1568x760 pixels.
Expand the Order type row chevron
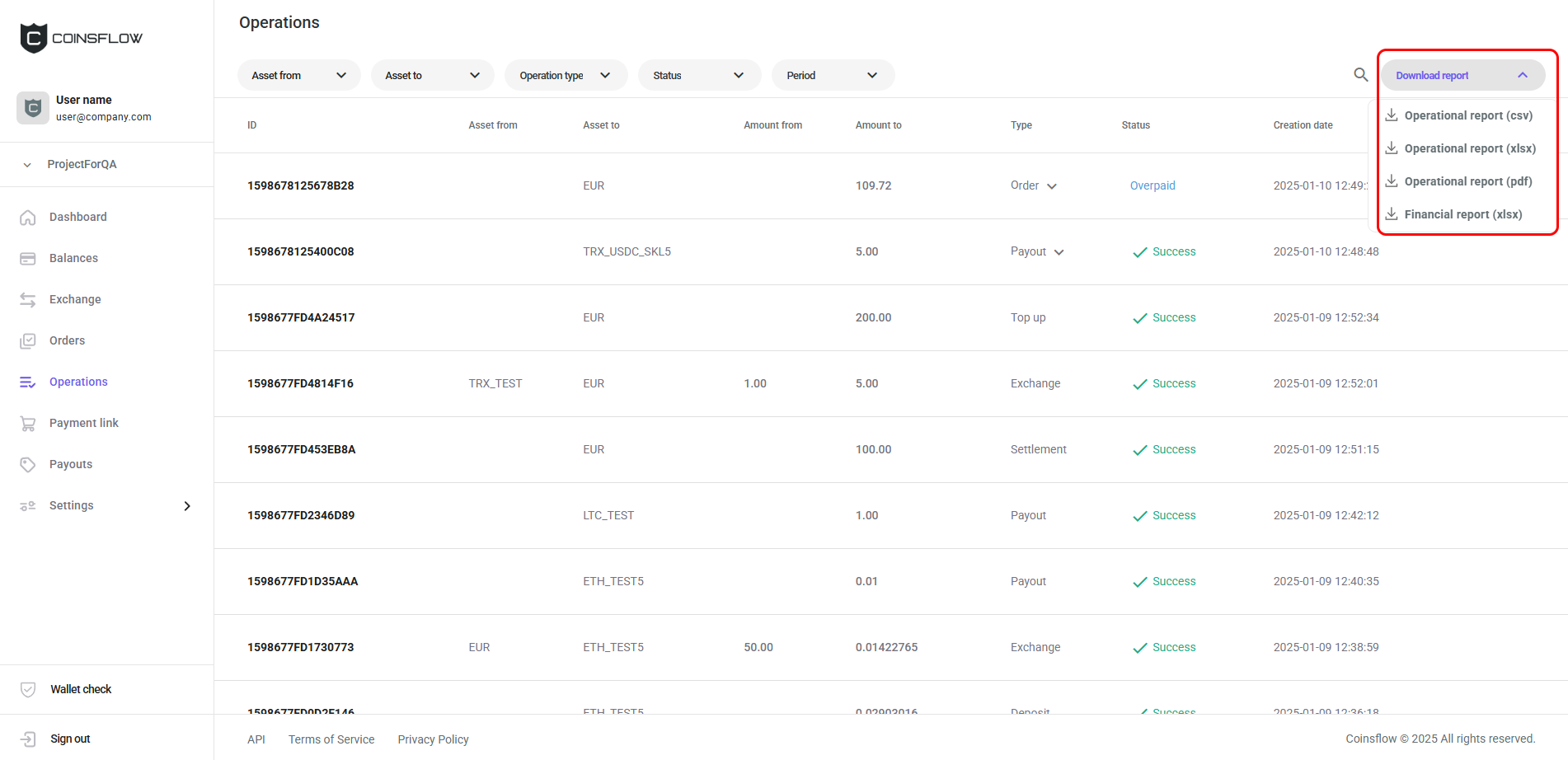[x=1052, y=186]
